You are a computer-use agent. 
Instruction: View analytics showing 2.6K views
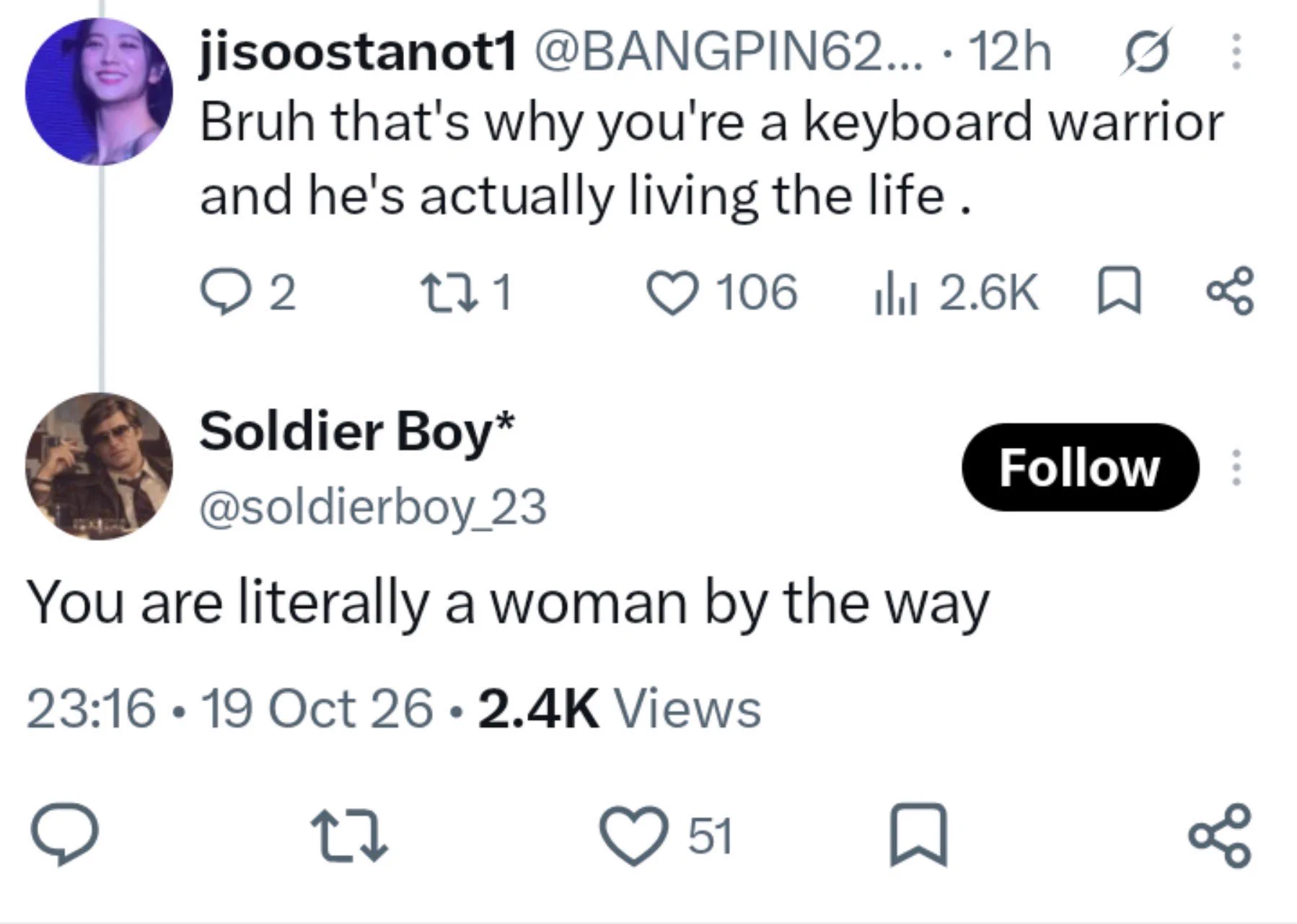[x=956, y=292]
